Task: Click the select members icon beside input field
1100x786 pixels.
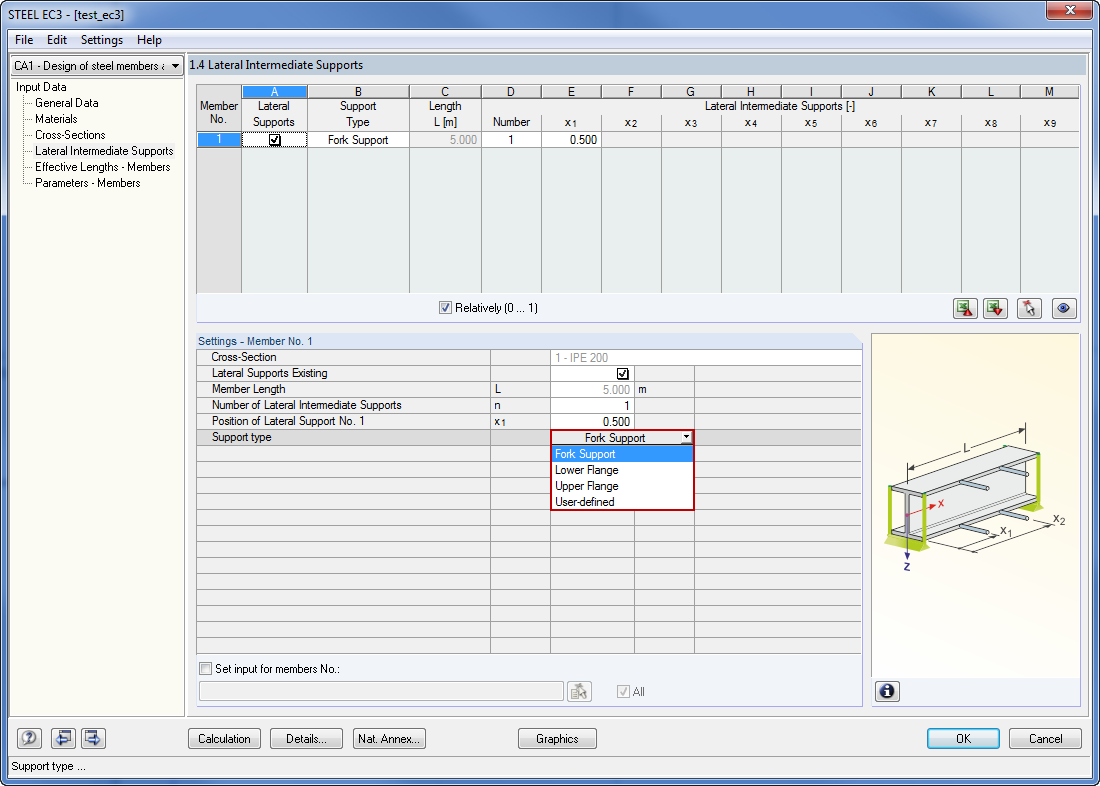Action: [x=579, y=691]
